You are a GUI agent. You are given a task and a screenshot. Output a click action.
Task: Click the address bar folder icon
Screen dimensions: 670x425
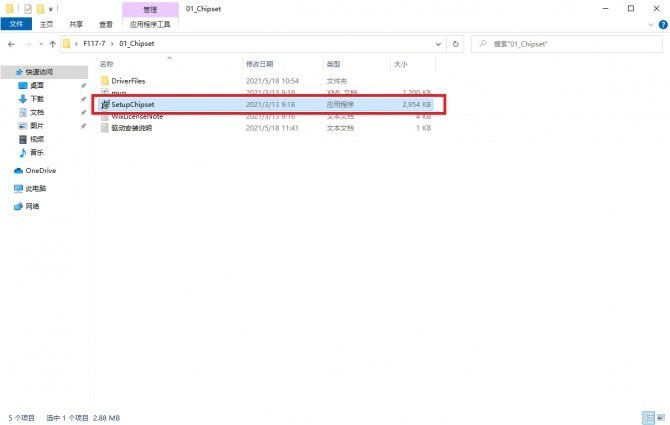(66, 44)
